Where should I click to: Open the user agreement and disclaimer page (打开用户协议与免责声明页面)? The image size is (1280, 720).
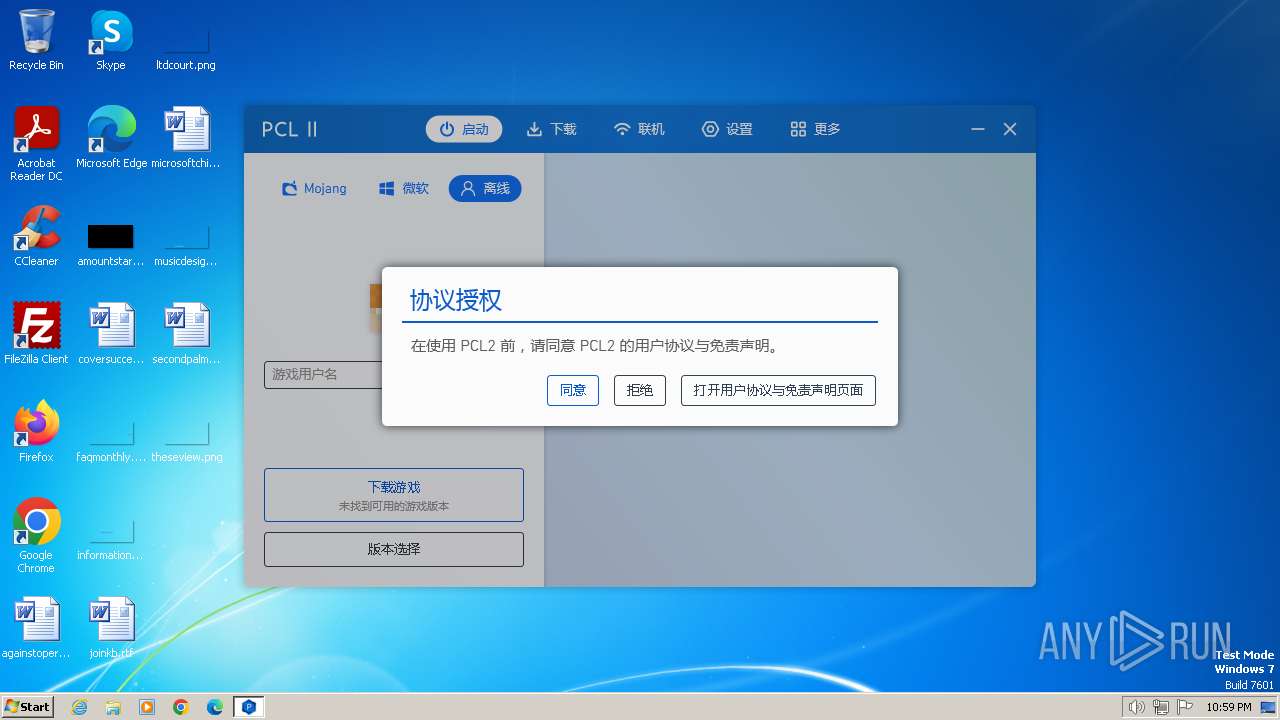[778, 390]
